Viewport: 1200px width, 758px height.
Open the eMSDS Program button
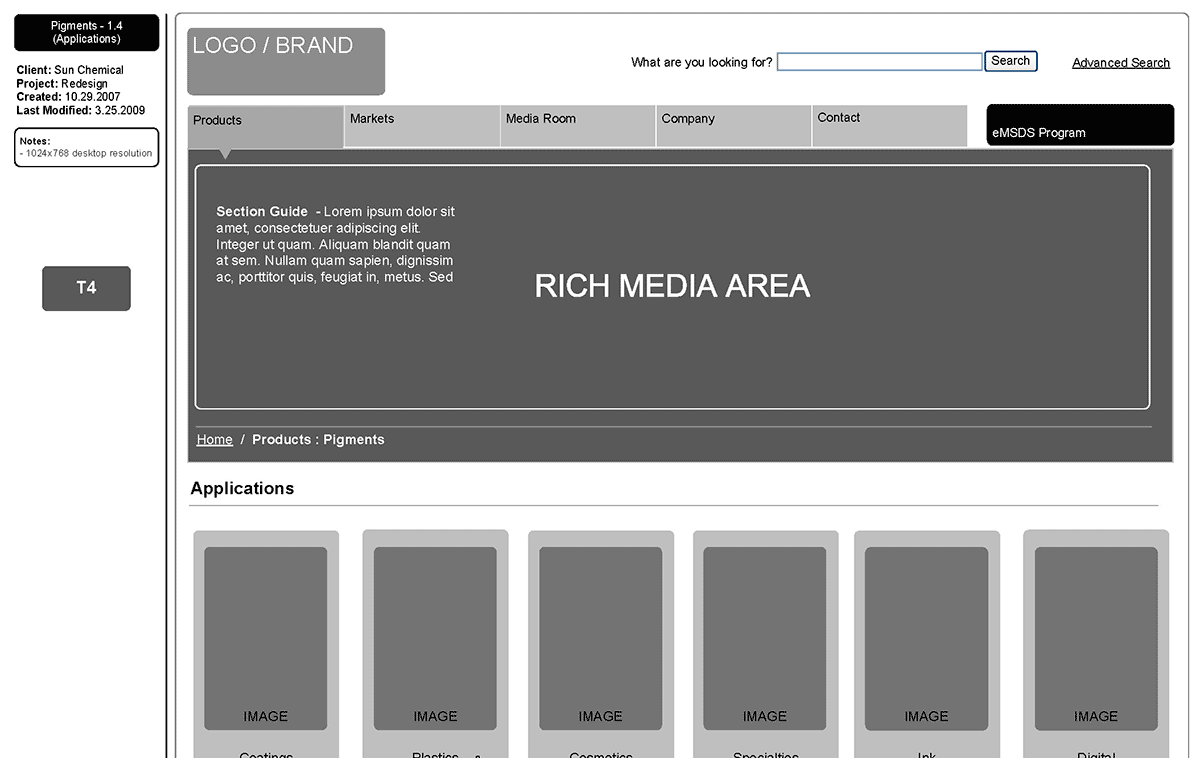[1080, 125]
